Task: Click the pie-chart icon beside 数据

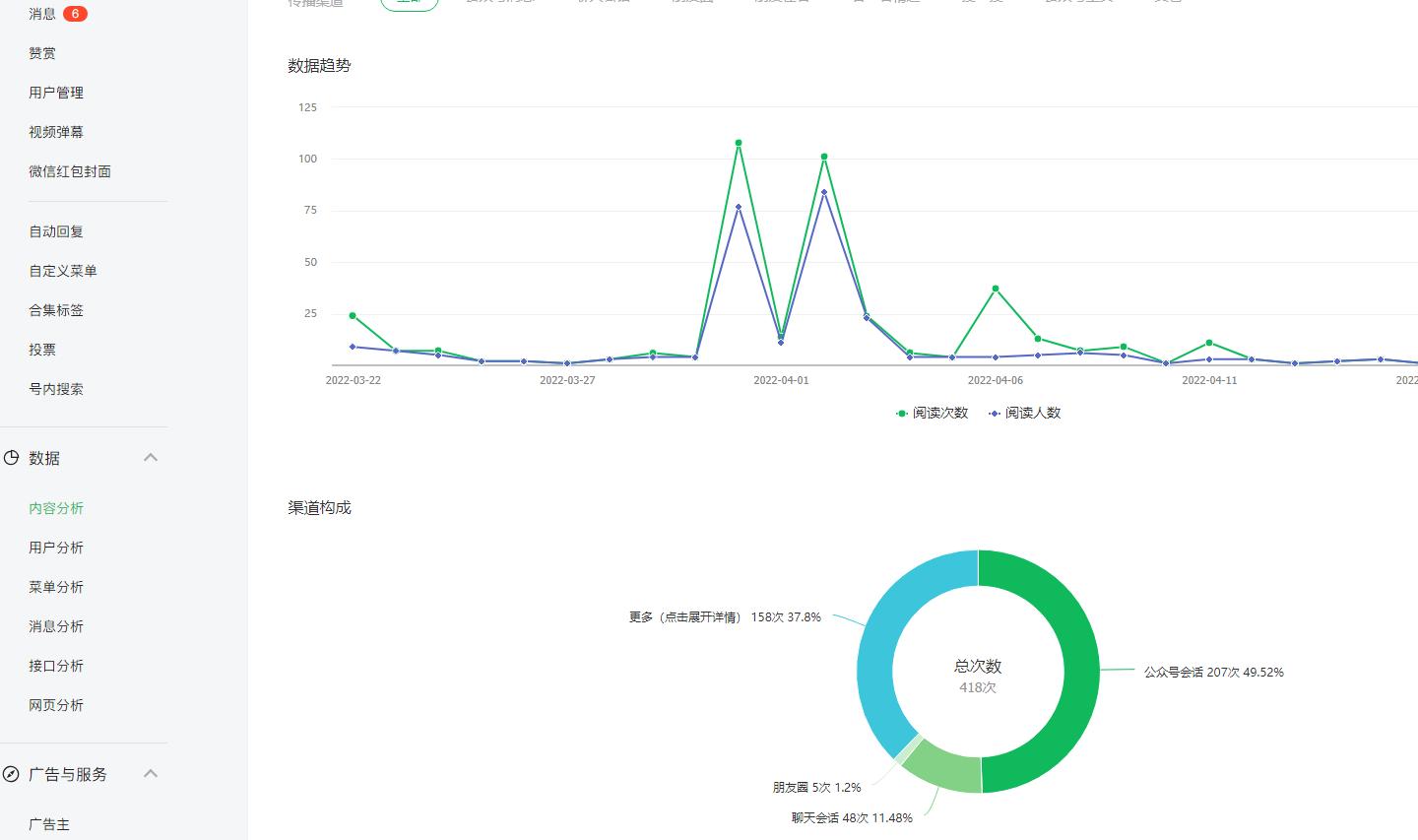Action: [x=12, y=458]
